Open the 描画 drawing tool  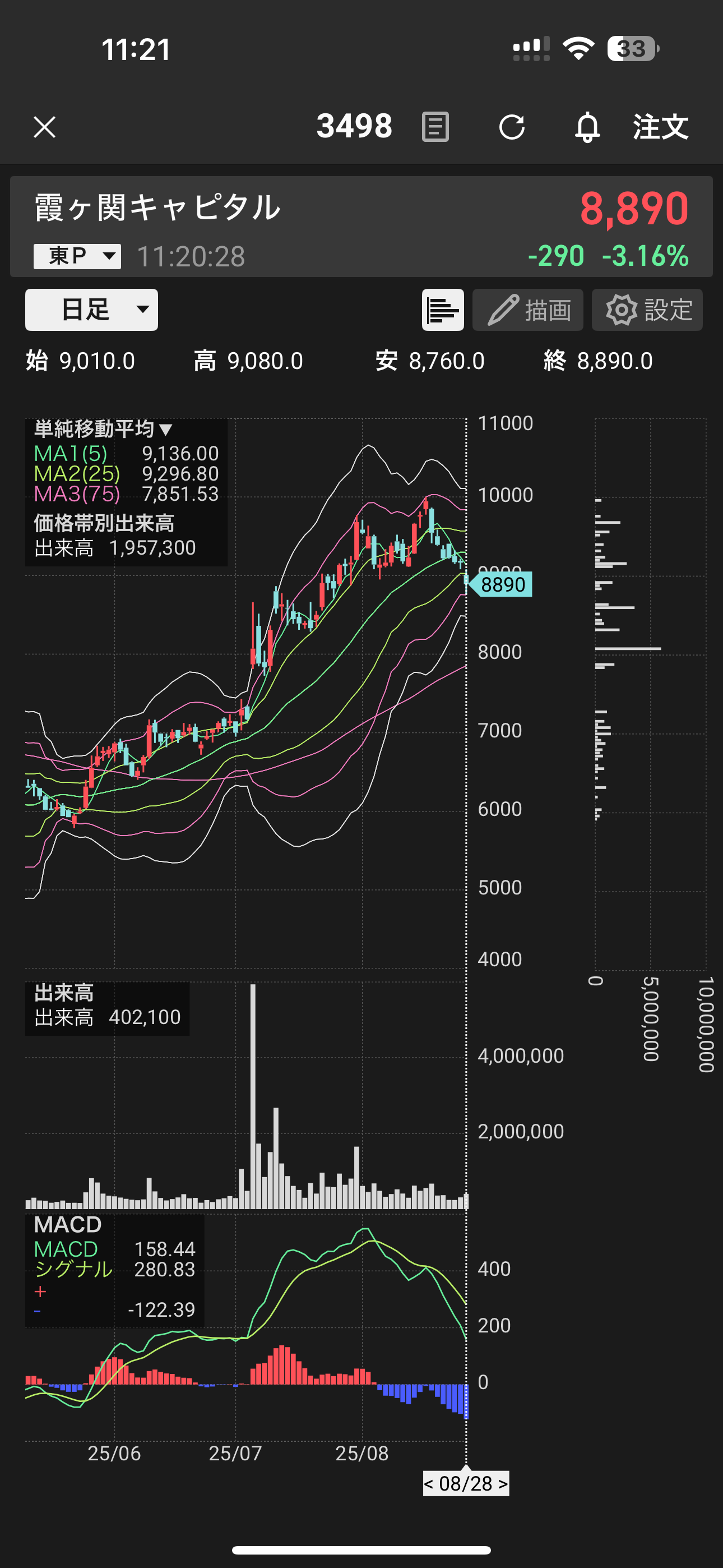[x=527, y=310]
